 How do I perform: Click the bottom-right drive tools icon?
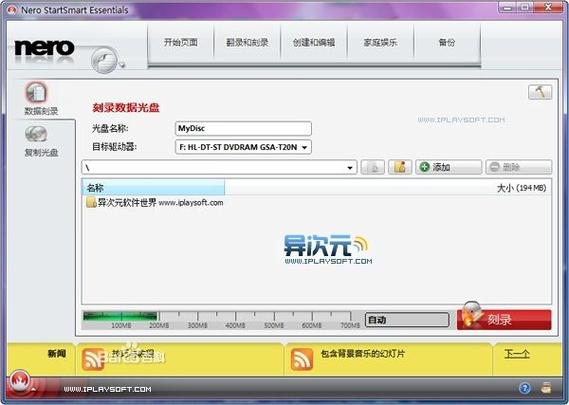point(546,388)
